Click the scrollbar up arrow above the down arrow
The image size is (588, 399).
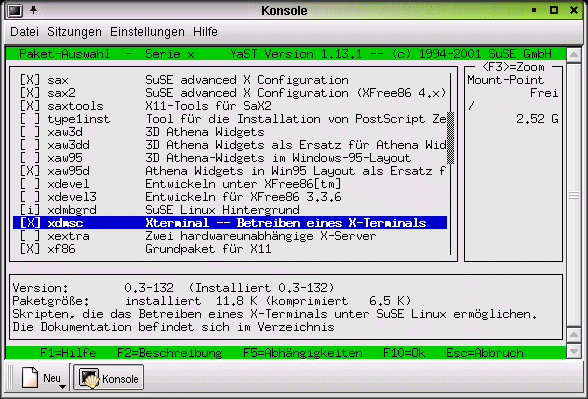[x=574, y=334]
